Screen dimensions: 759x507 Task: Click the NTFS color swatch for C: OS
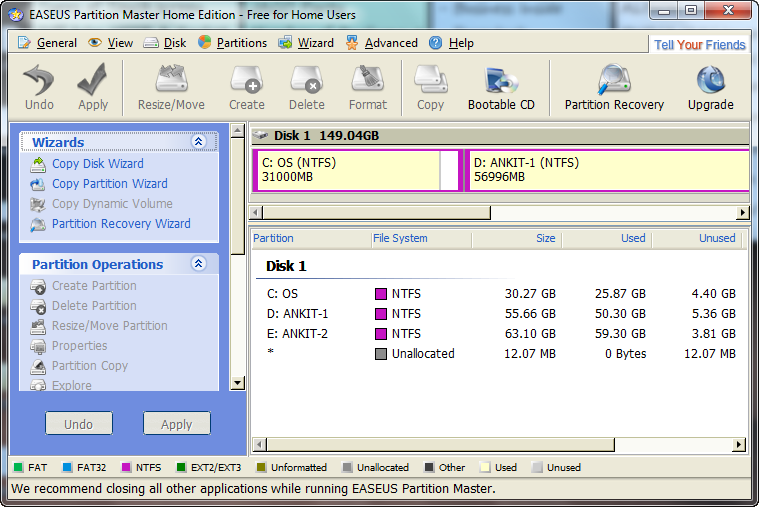(x=381, y=294)
